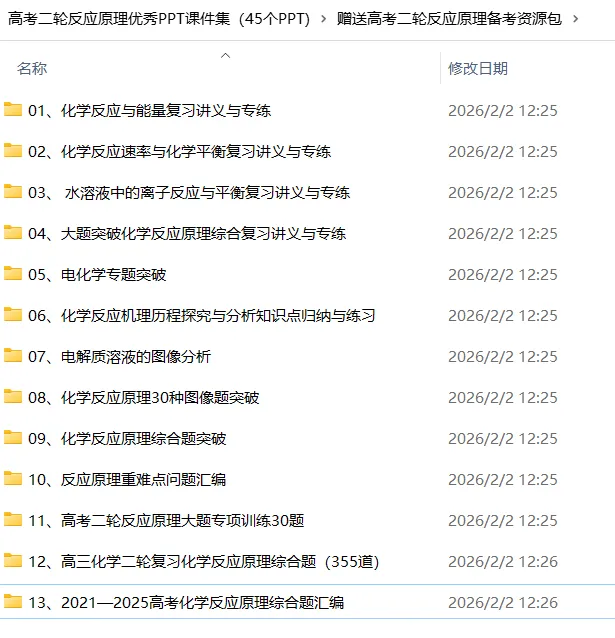
Task: Toggle sort arrow above 名称 column
Action: pyautogui.click(x=225, y=56)
